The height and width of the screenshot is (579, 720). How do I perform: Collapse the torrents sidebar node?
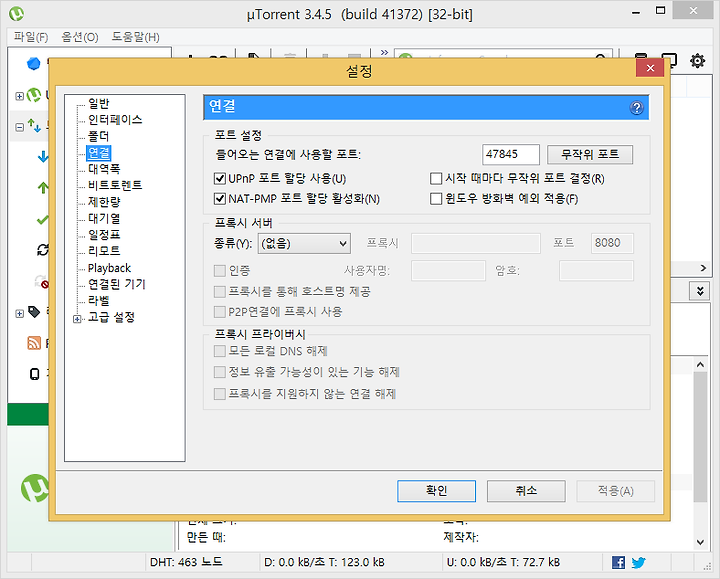click(19, 127)
